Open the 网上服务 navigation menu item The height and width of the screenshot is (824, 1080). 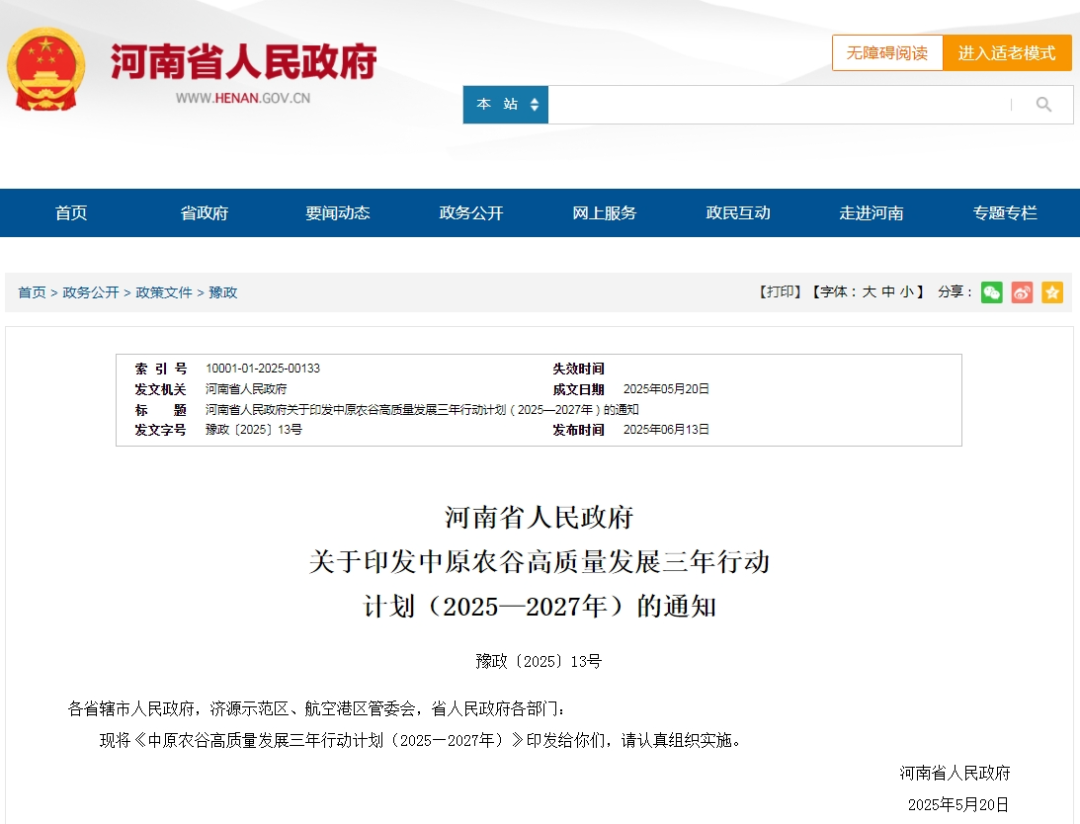(604, 213)
